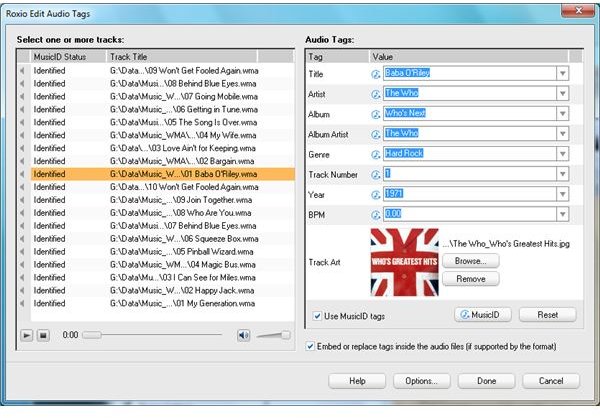This screenshot has height=418, width=600.
Task: Open the Track Number value dropdown
Action: [562, 174]
